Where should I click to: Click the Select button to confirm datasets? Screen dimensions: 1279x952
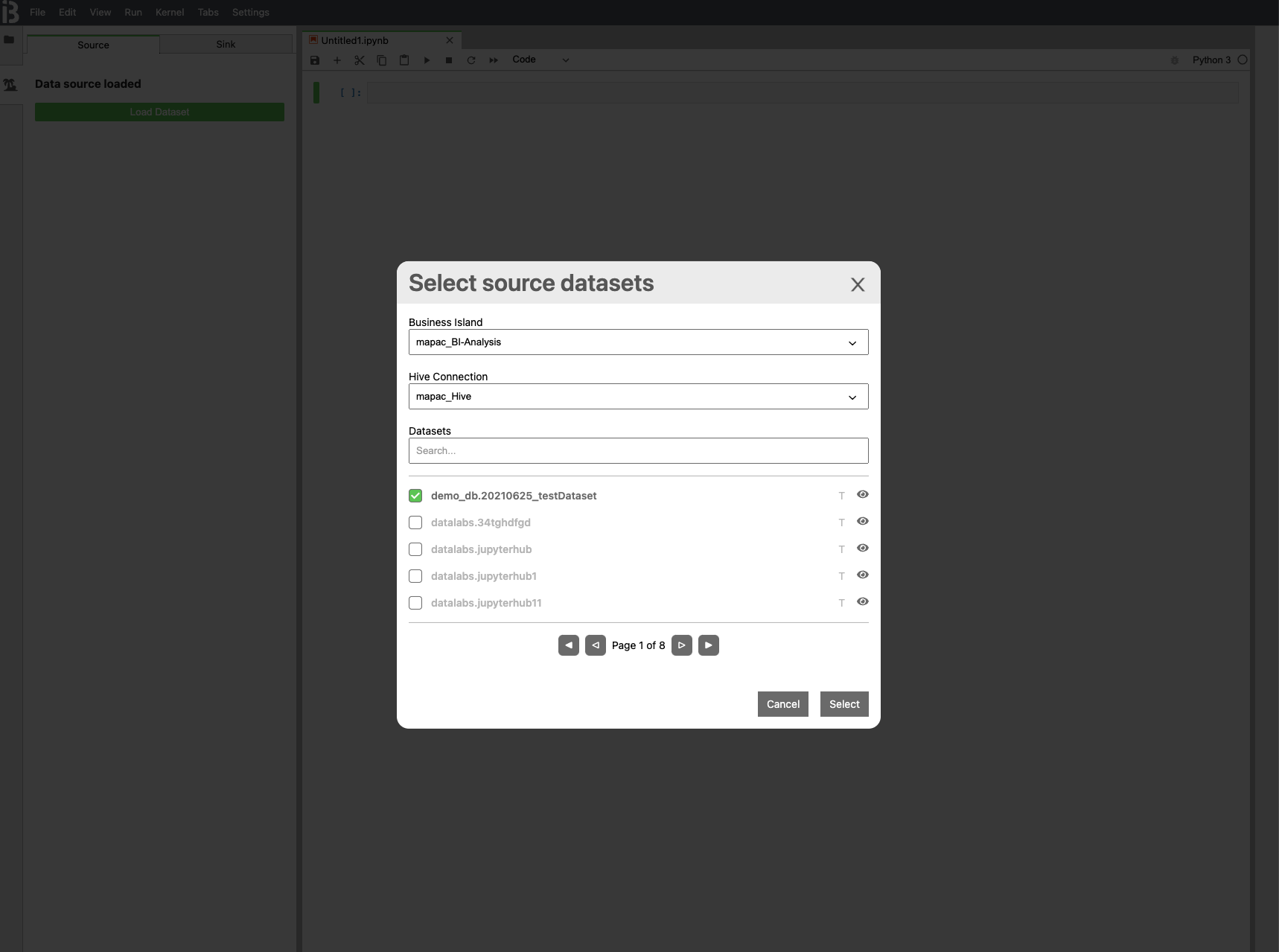tap(844, 704)
